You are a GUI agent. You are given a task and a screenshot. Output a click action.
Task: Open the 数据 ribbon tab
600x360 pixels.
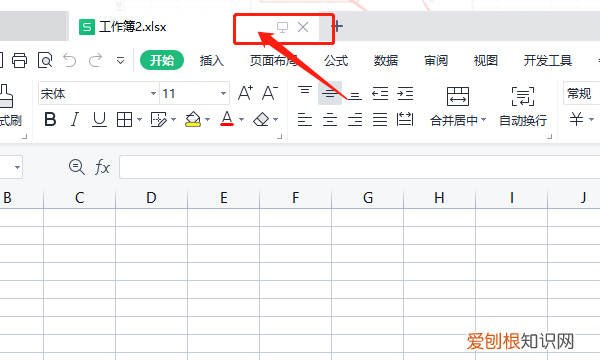point(386,60)
